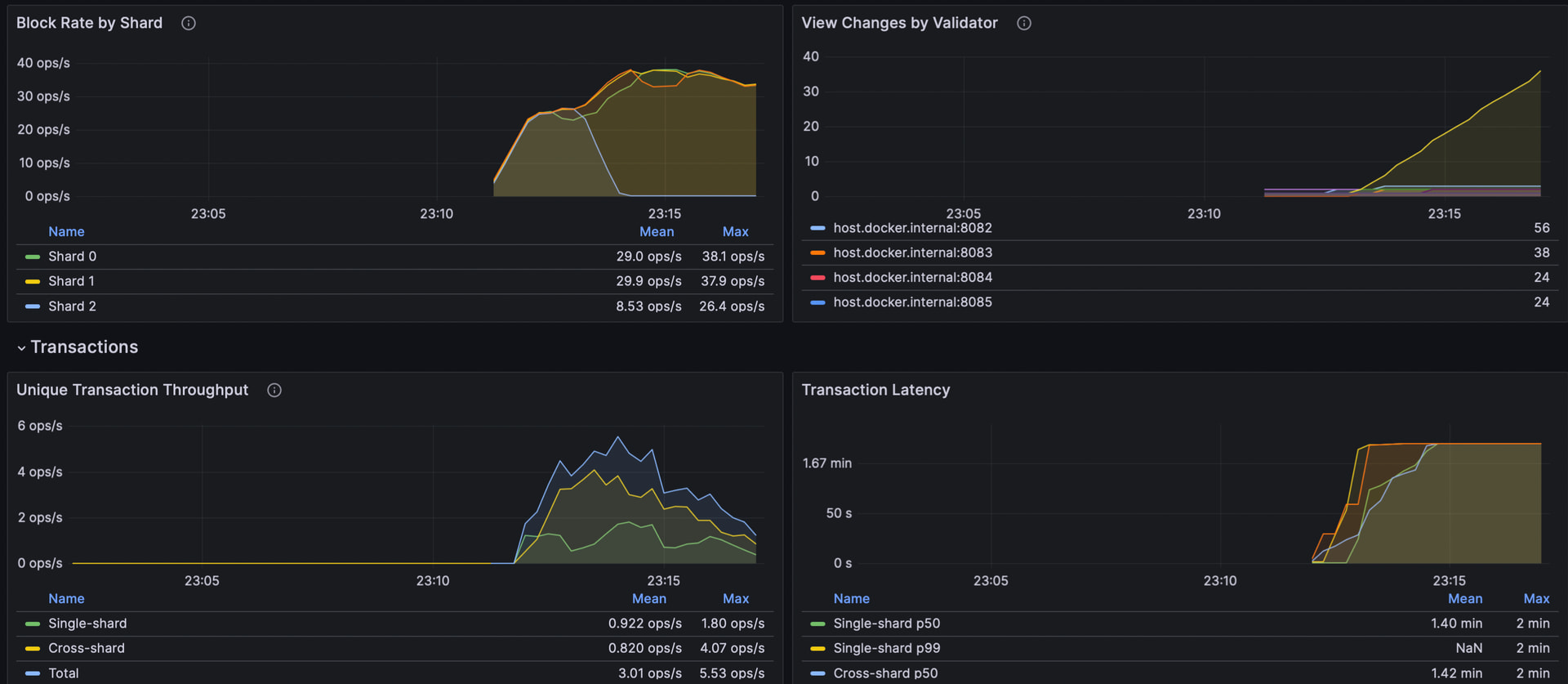Screen dimensions: 1568x684
Task: Sort Block Rate legend by Max
Action: 735,232
